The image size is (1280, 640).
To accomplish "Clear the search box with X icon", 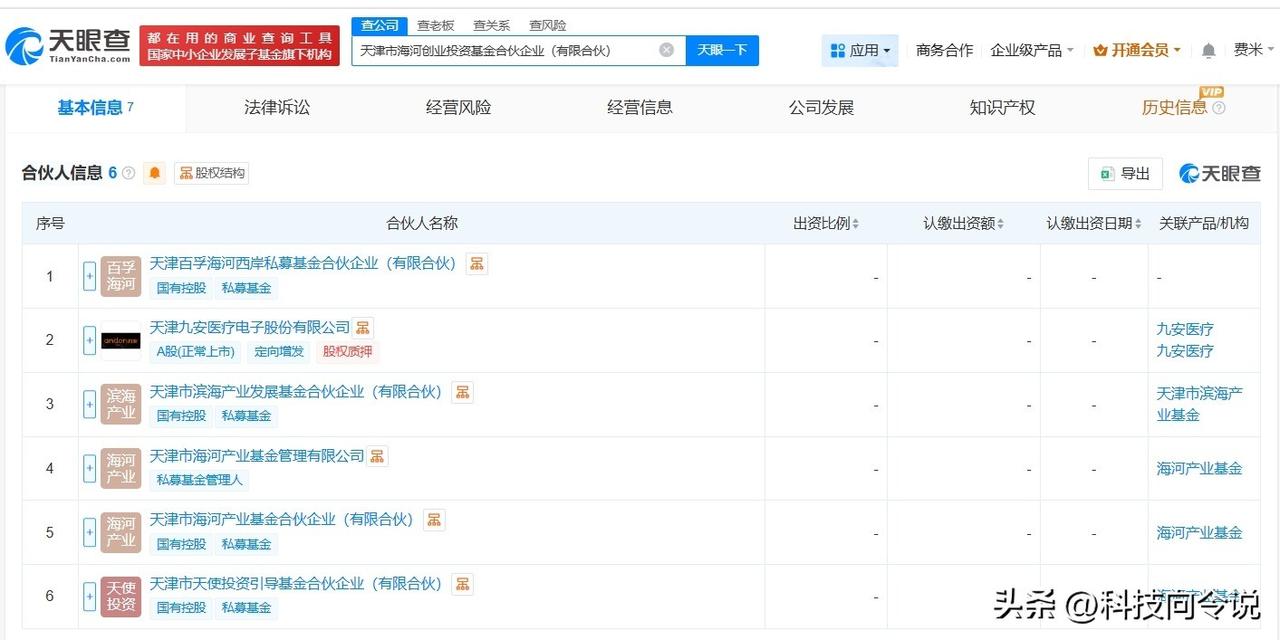I will [666, 50].
